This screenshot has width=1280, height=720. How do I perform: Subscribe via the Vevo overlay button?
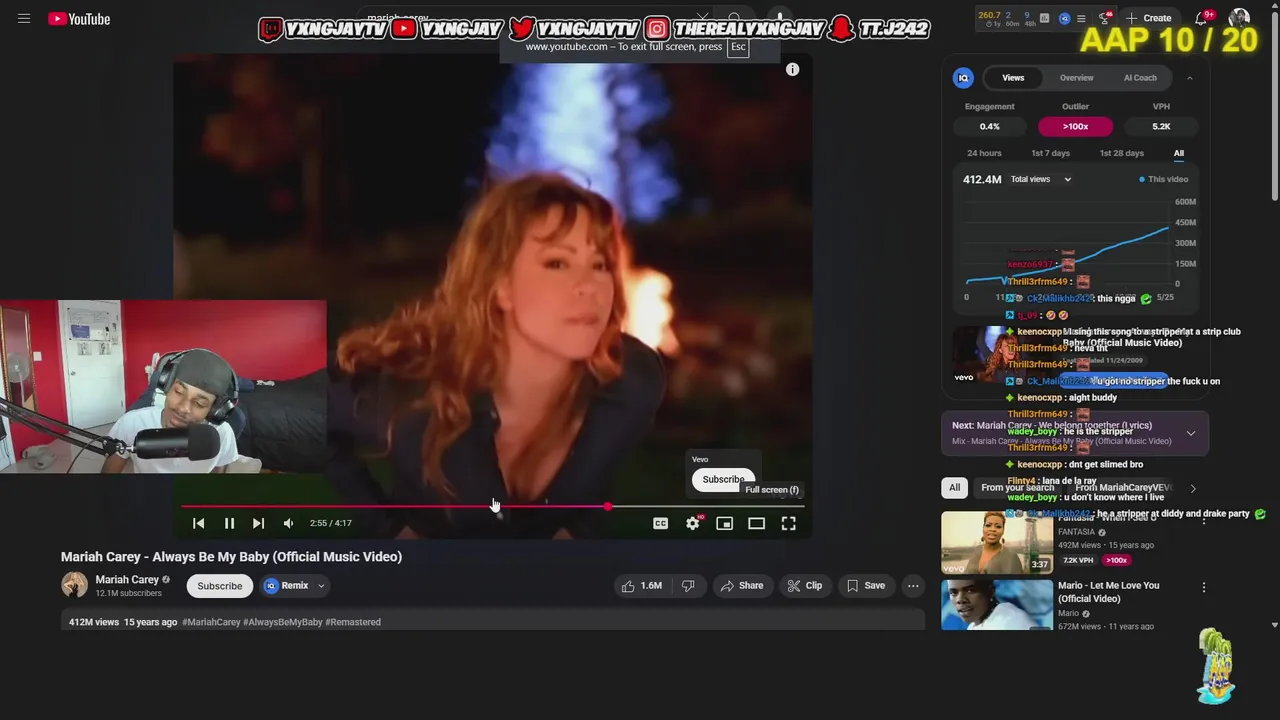pyautogui.click(x=722, y=479)
